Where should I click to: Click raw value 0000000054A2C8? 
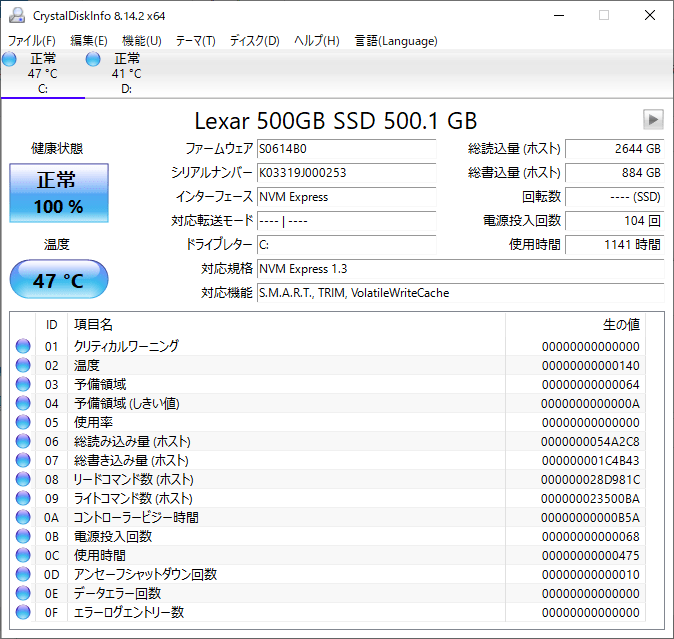click(x=591, y=441)
